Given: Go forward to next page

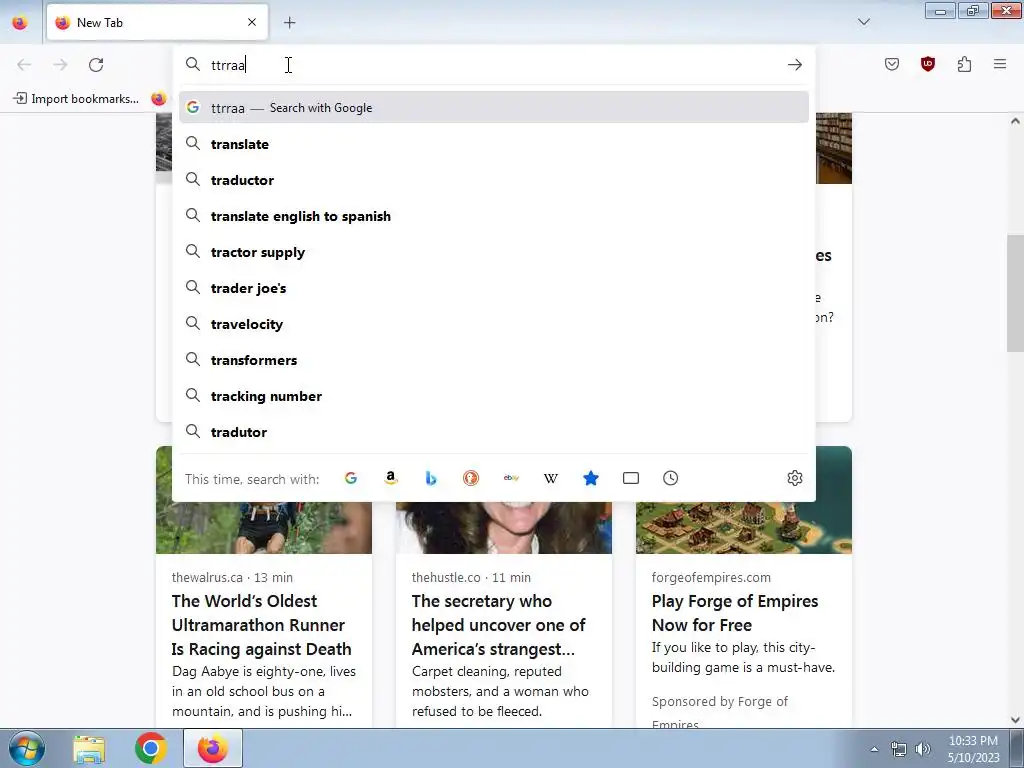Looking at the screenshot, I should 60,65.
